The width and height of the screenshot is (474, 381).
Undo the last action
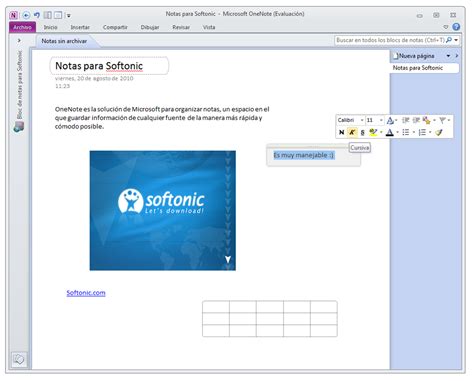37,15
